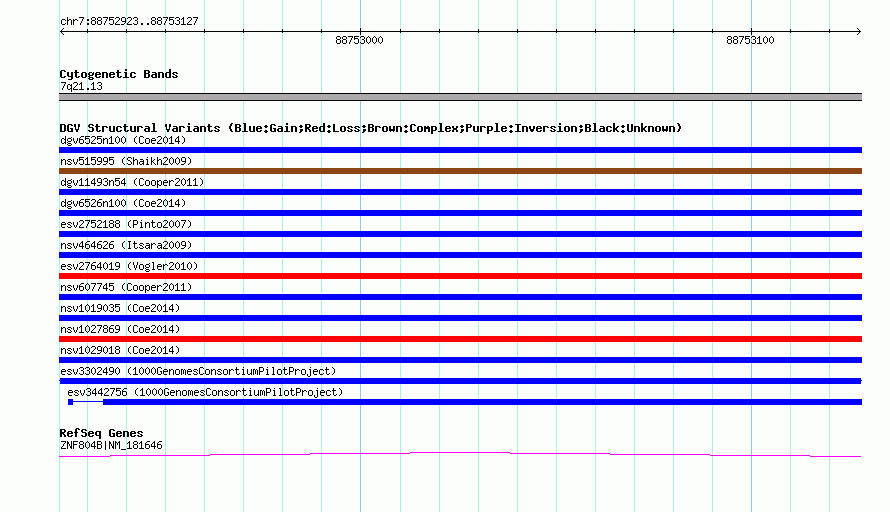Open variant nsv1029018 (Coe2014) label
890x512 pixels.
pyautogui.click(x=120, y=350)
